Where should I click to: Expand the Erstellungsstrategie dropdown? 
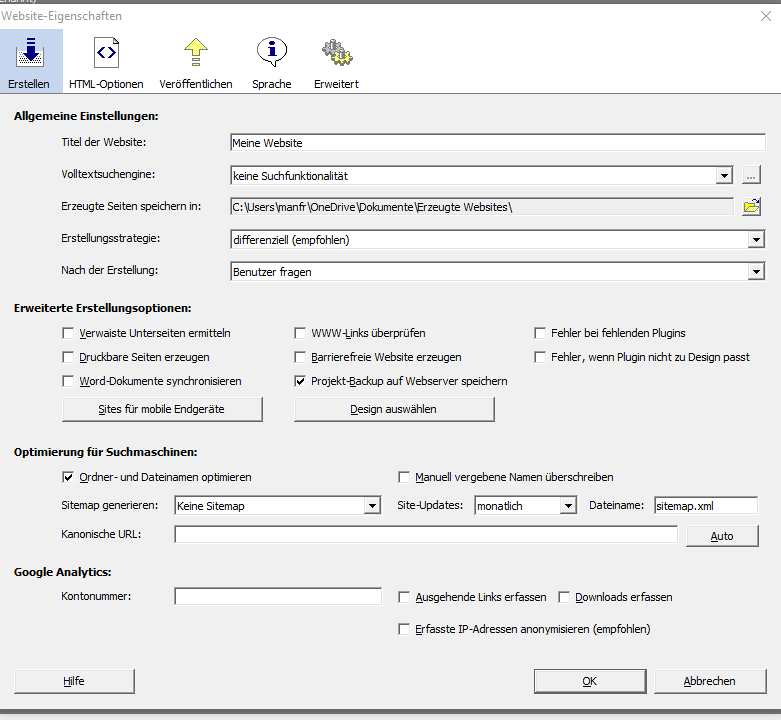point(756,240)
